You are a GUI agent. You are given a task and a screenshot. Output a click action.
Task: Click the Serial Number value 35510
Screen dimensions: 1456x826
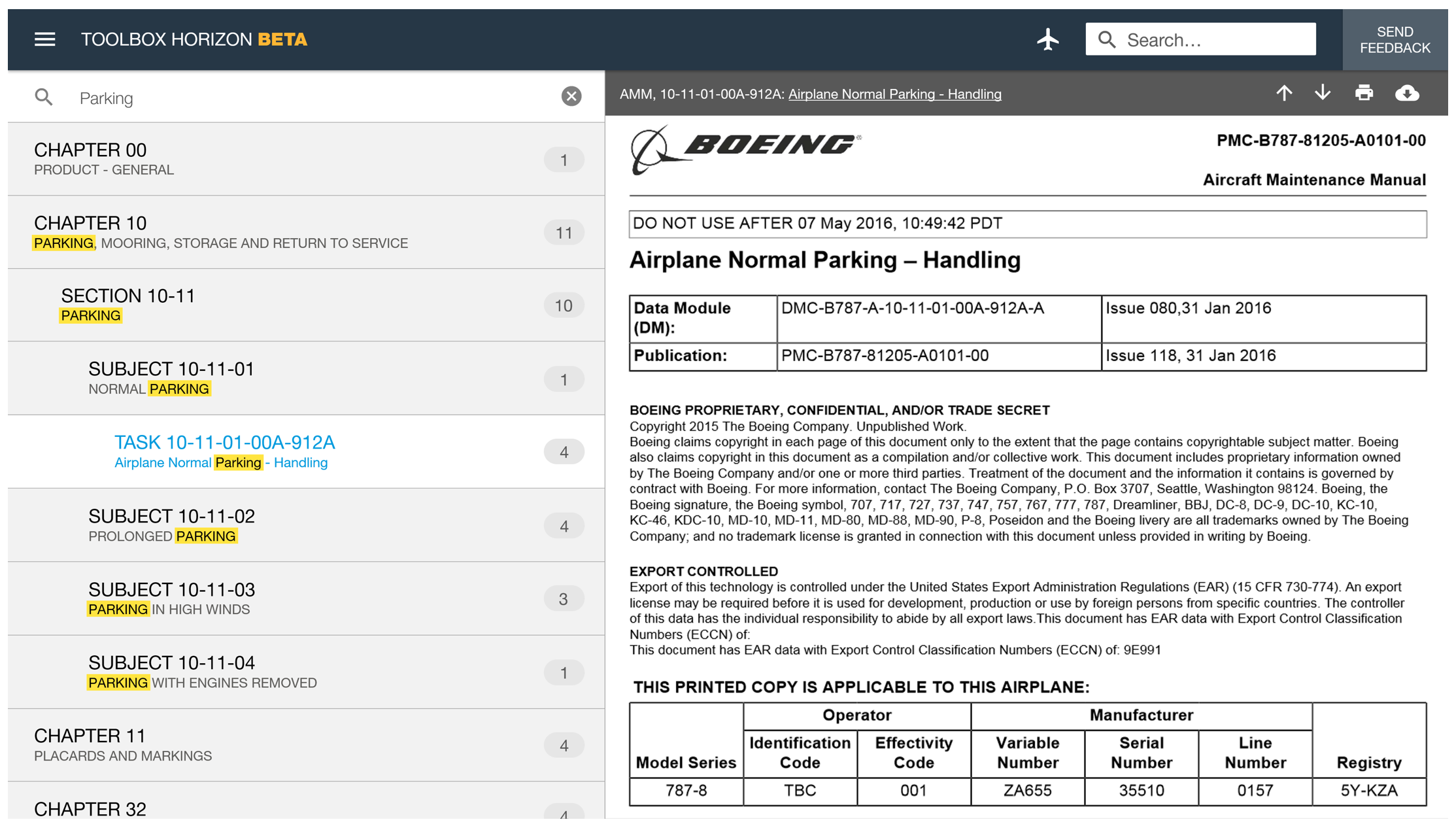coord(1141,791)
